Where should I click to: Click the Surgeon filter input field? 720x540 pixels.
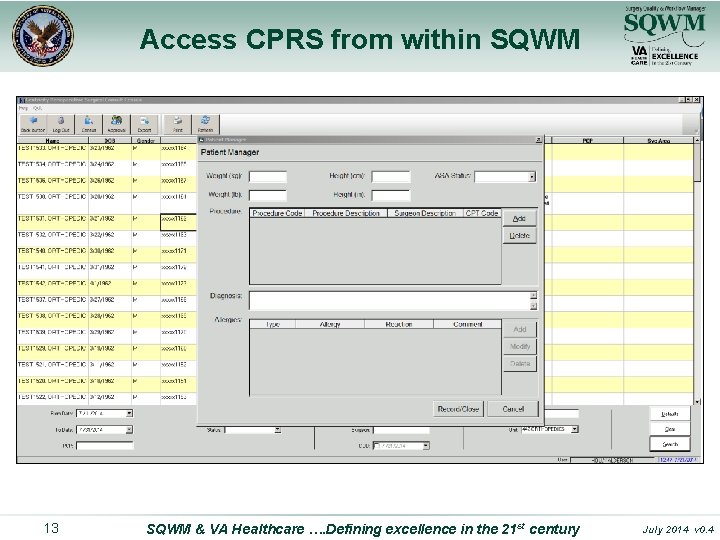[x=401, y=430]
